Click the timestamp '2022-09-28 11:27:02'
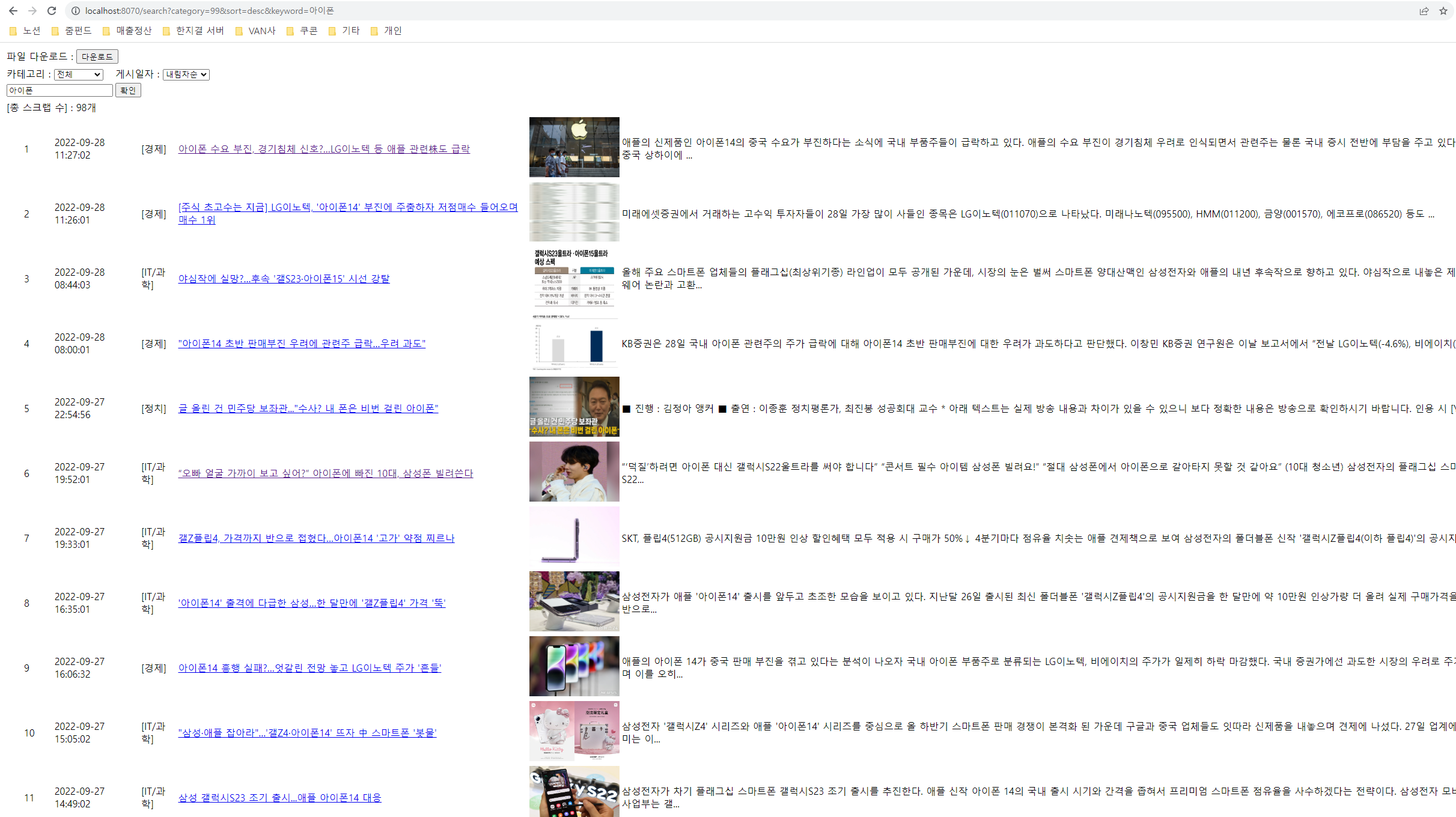Viewport: 1456px width, 817px height. point(79,149)
